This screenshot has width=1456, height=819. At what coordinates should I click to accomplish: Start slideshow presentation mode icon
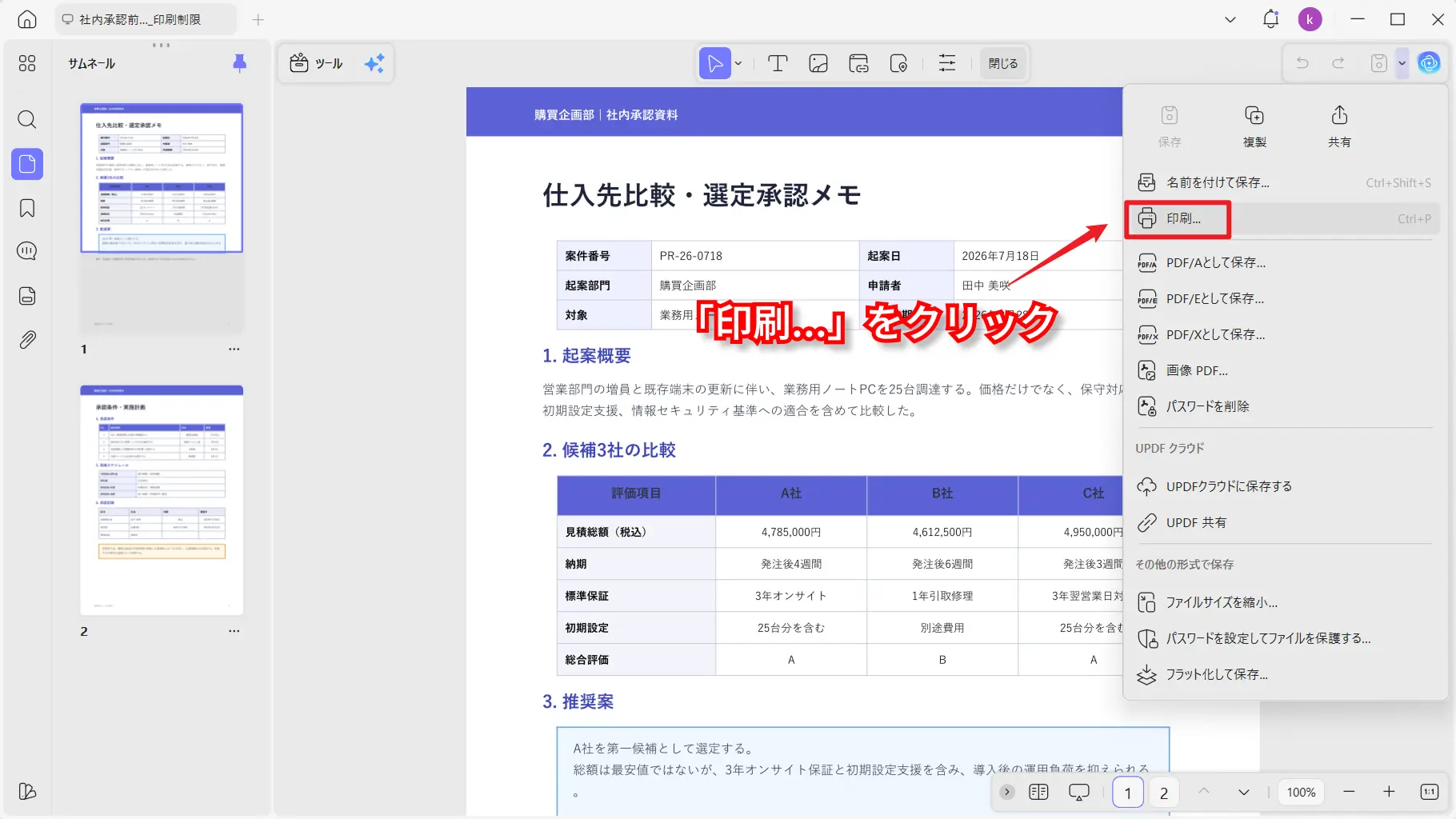coord(1079,792)
